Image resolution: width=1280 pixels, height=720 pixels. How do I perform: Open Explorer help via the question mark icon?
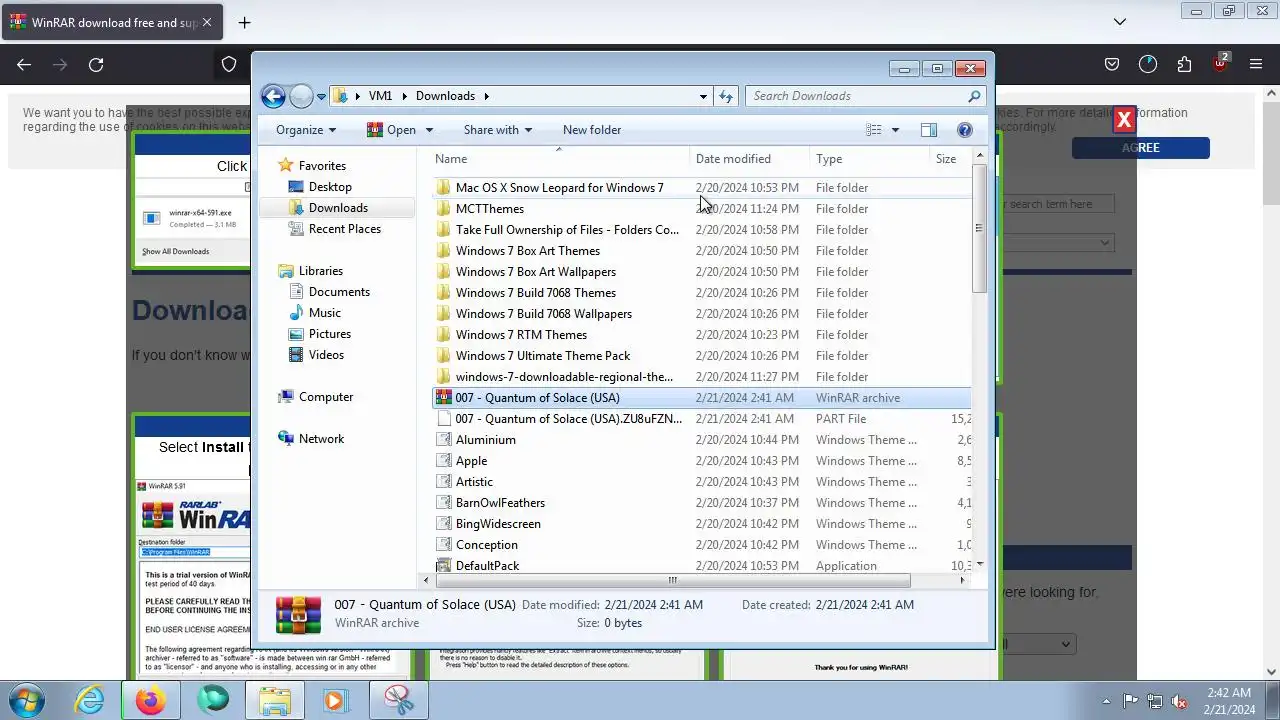pyautogui.click(x=965, y=130)
